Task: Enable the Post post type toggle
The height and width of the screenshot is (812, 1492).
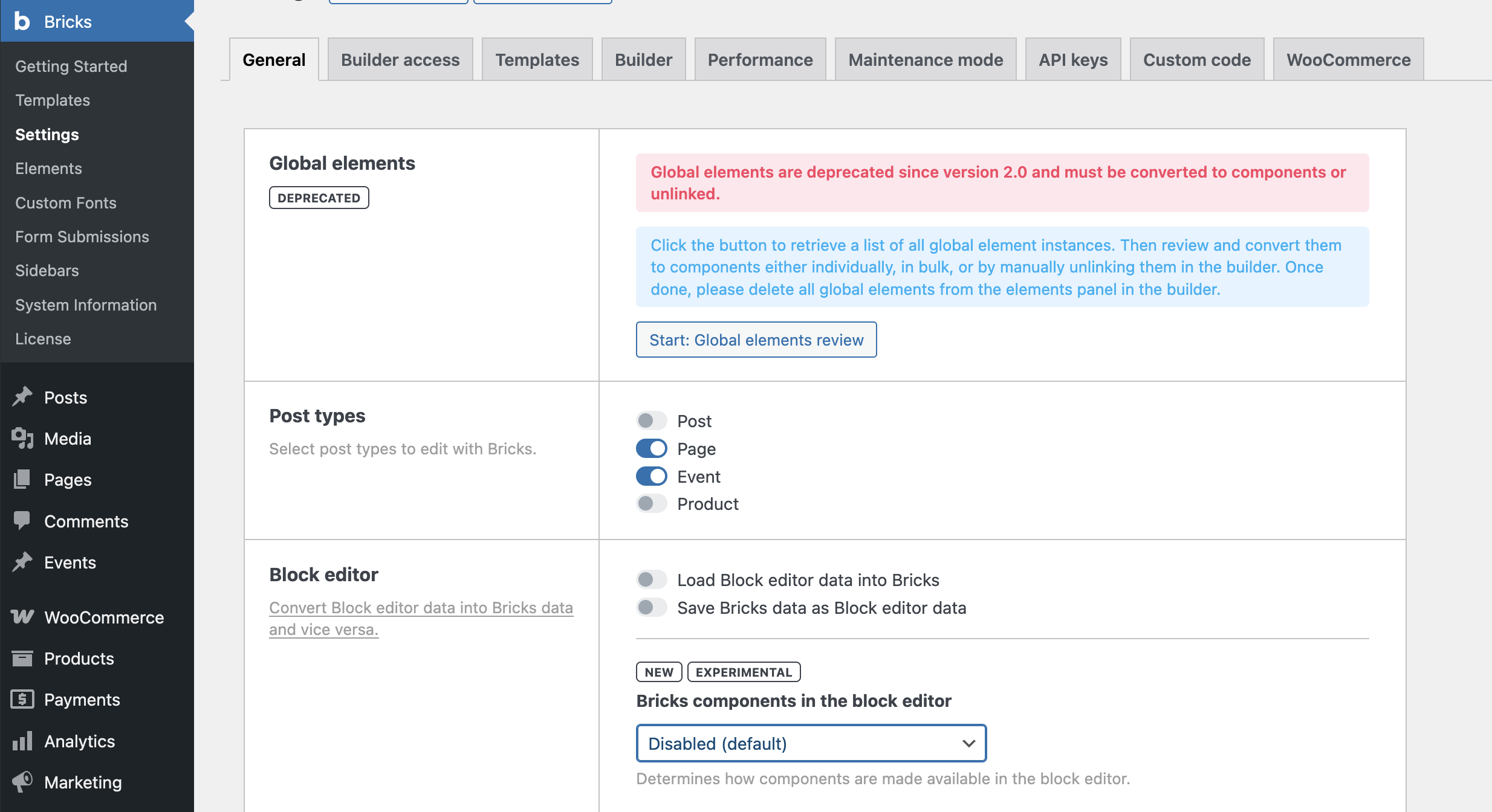Action: point(651,420)
